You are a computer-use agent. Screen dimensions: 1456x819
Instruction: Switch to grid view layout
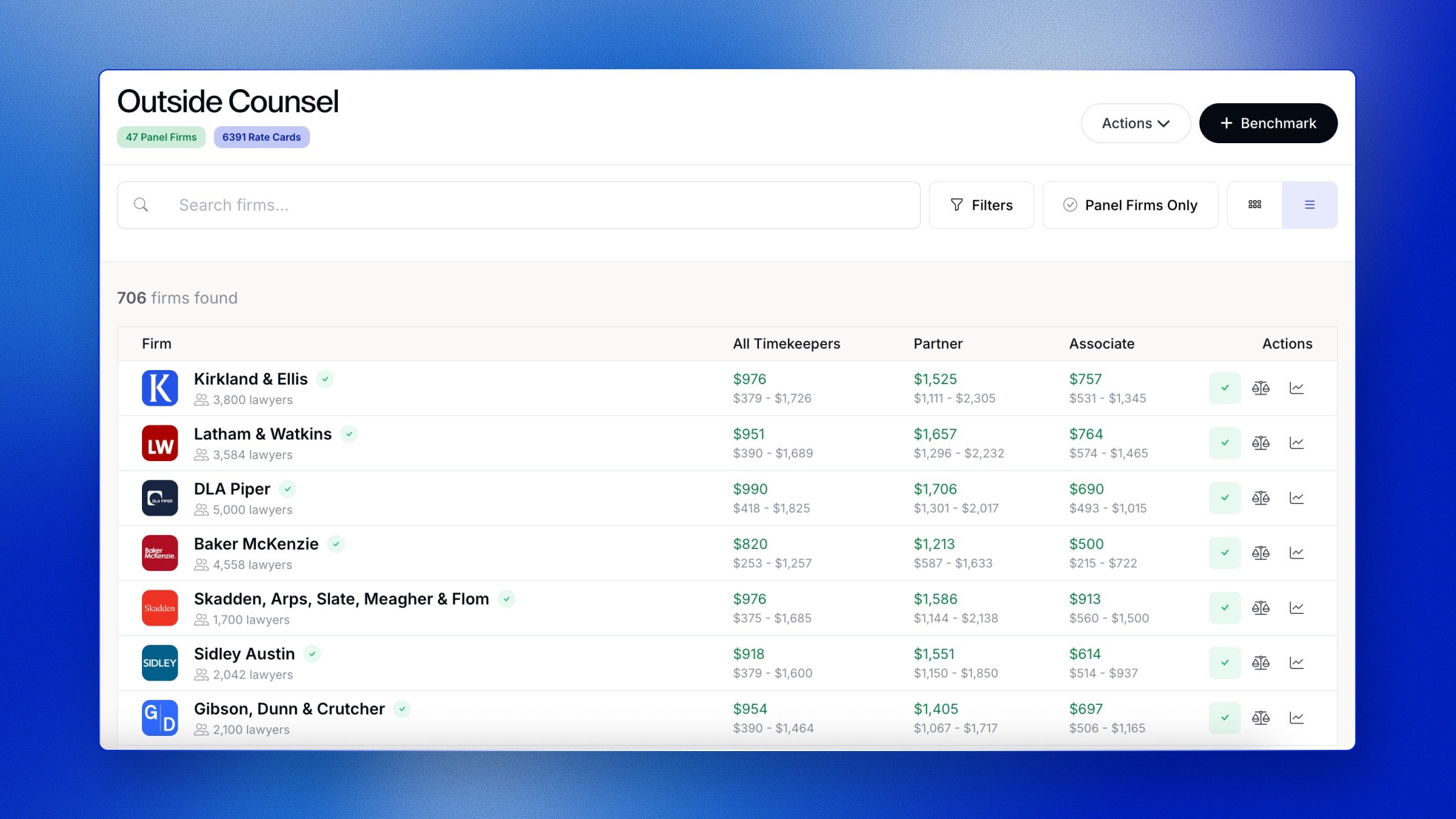coord(1255,205)
